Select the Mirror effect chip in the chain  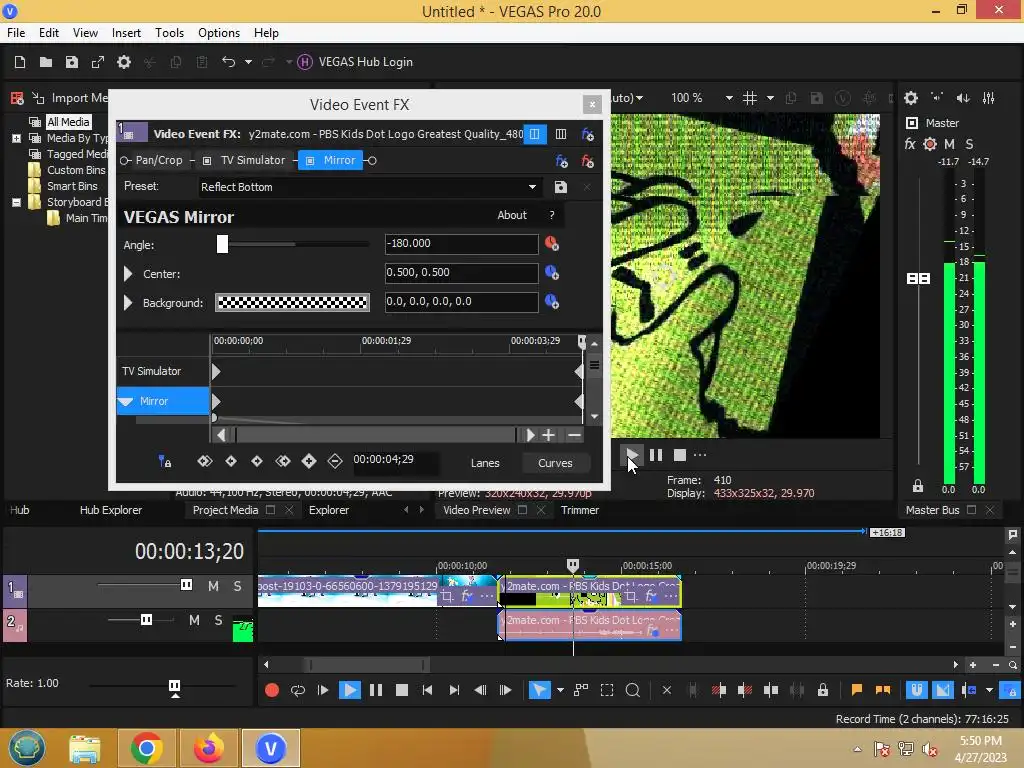(330, 160)
